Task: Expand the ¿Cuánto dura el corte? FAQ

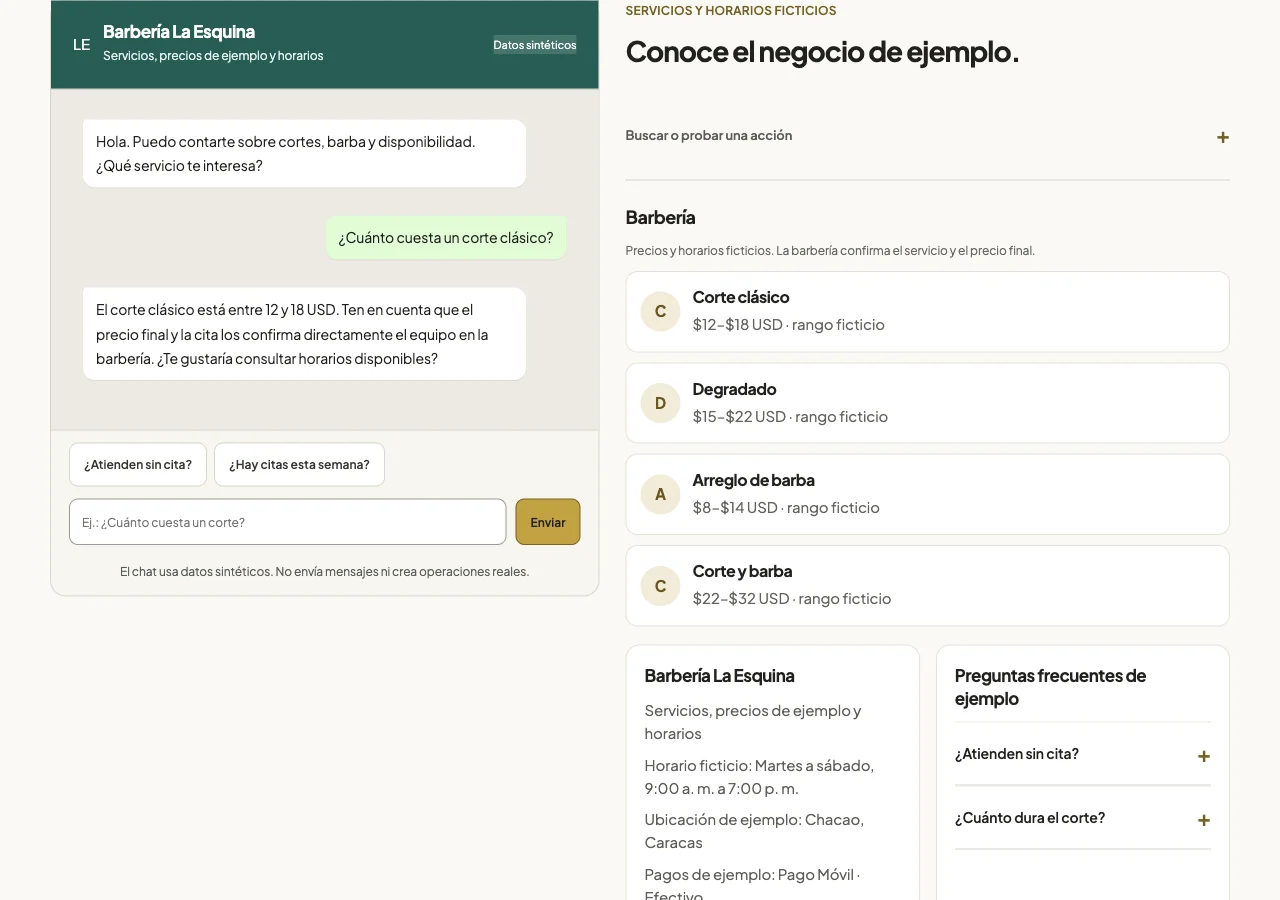Action: [1082, 818]
